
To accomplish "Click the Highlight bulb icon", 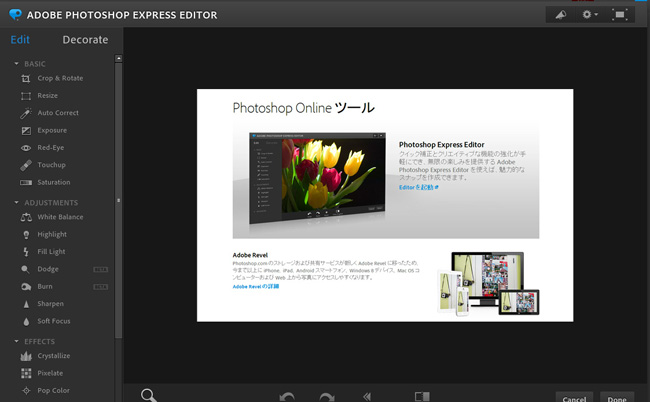I will click(26, 235).
